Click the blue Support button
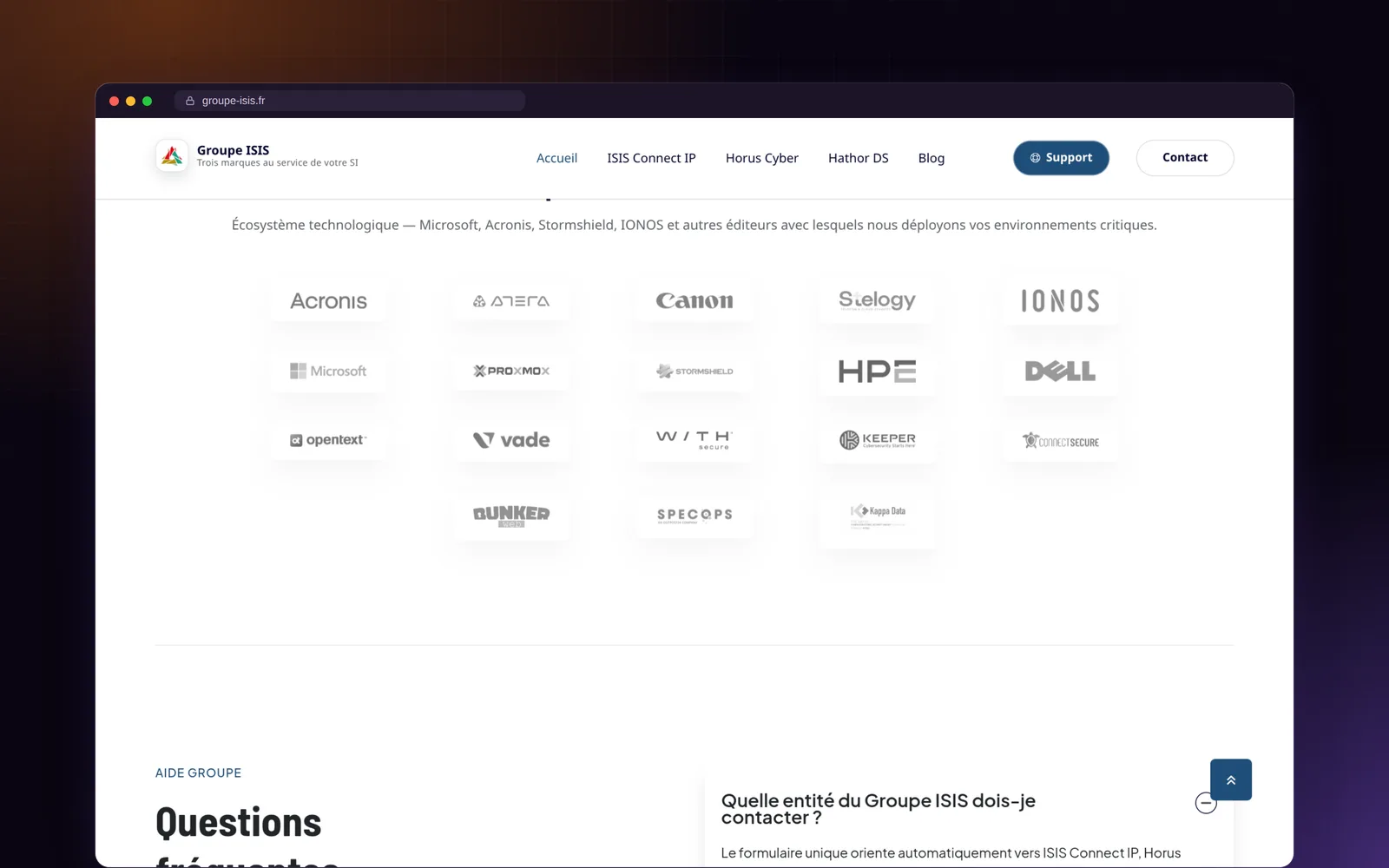The image size is (1389, 868). [x=1061, y=158]
